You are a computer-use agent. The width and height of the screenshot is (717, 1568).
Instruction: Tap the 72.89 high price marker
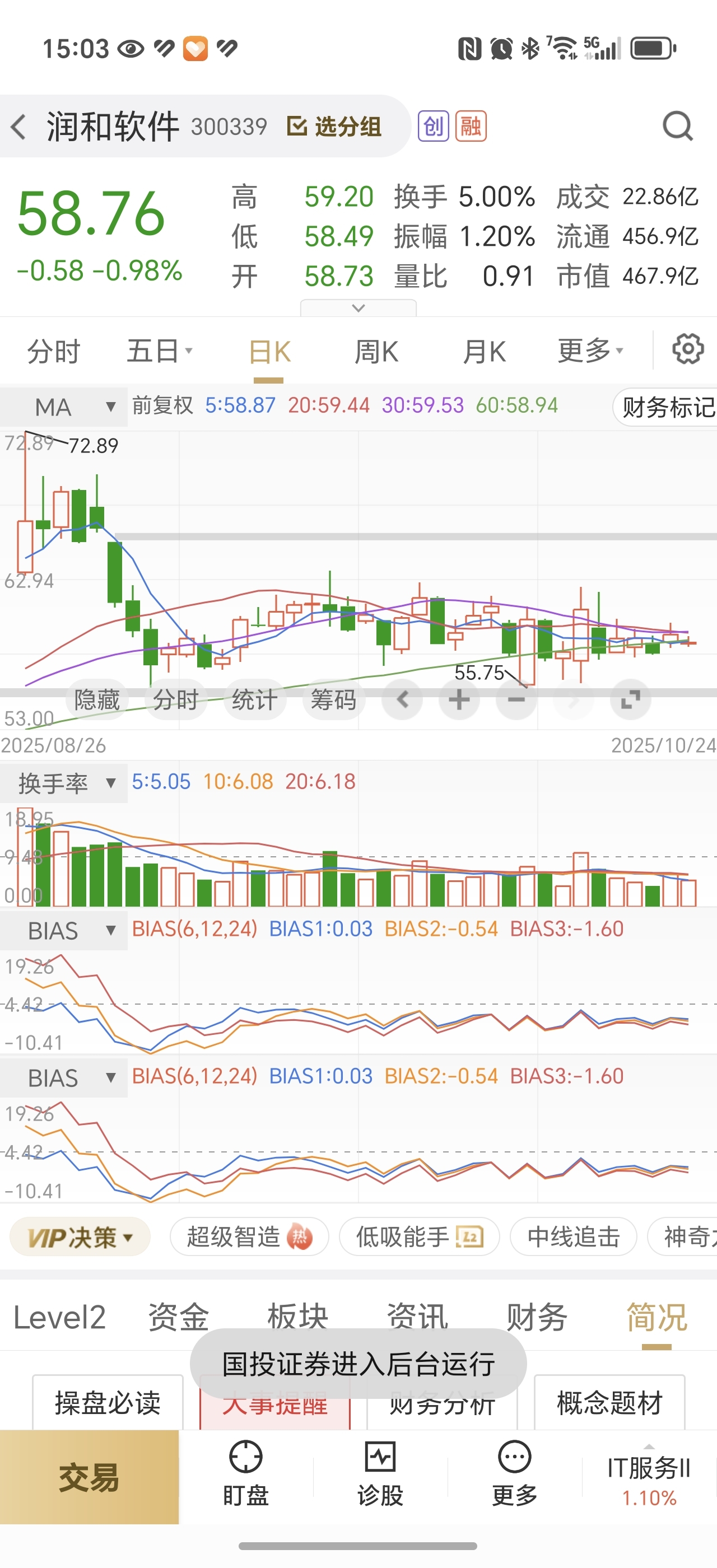(93, 446)
